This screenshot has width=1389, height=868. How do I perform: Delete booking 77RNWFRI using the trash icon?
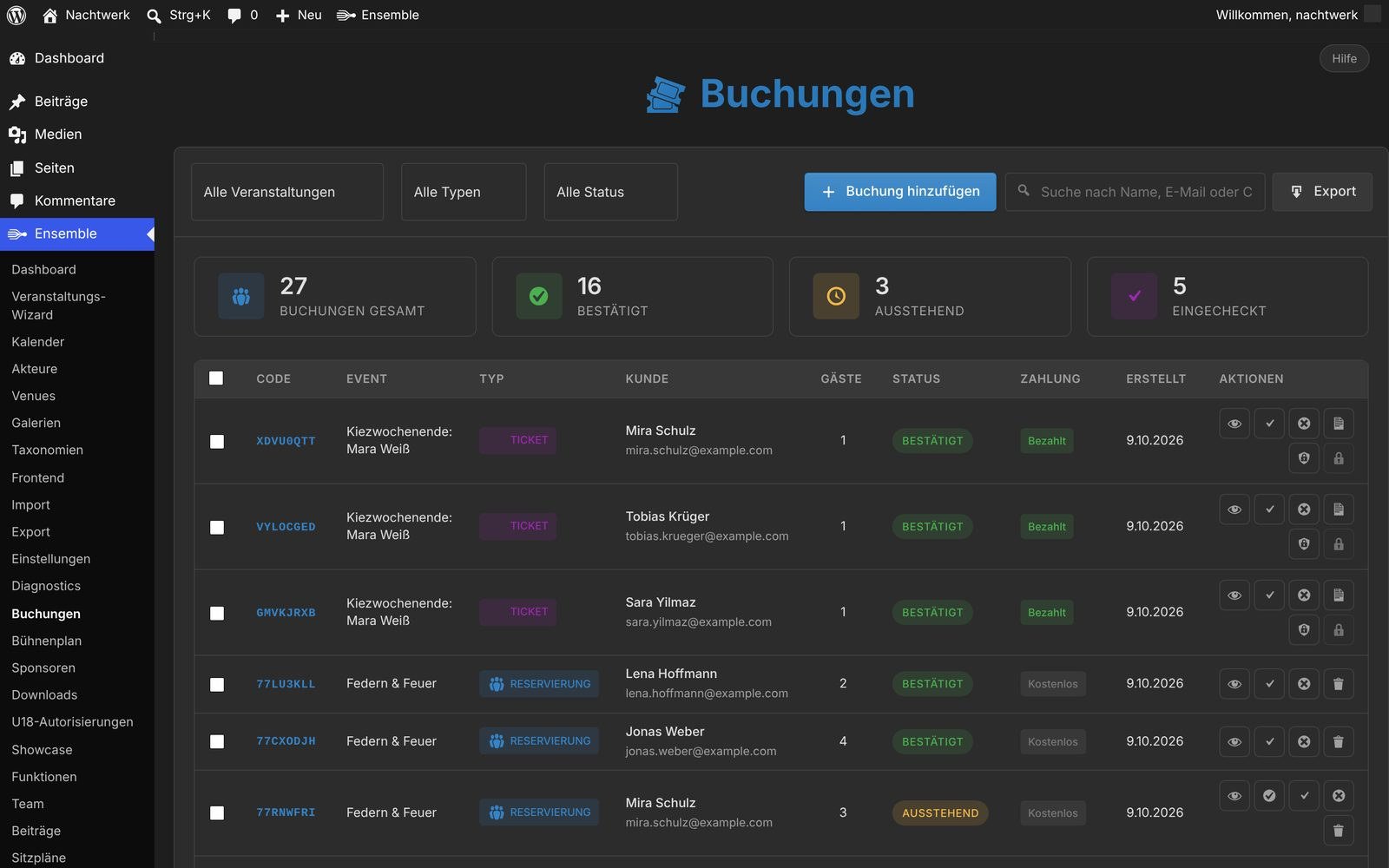point(1339,831)
